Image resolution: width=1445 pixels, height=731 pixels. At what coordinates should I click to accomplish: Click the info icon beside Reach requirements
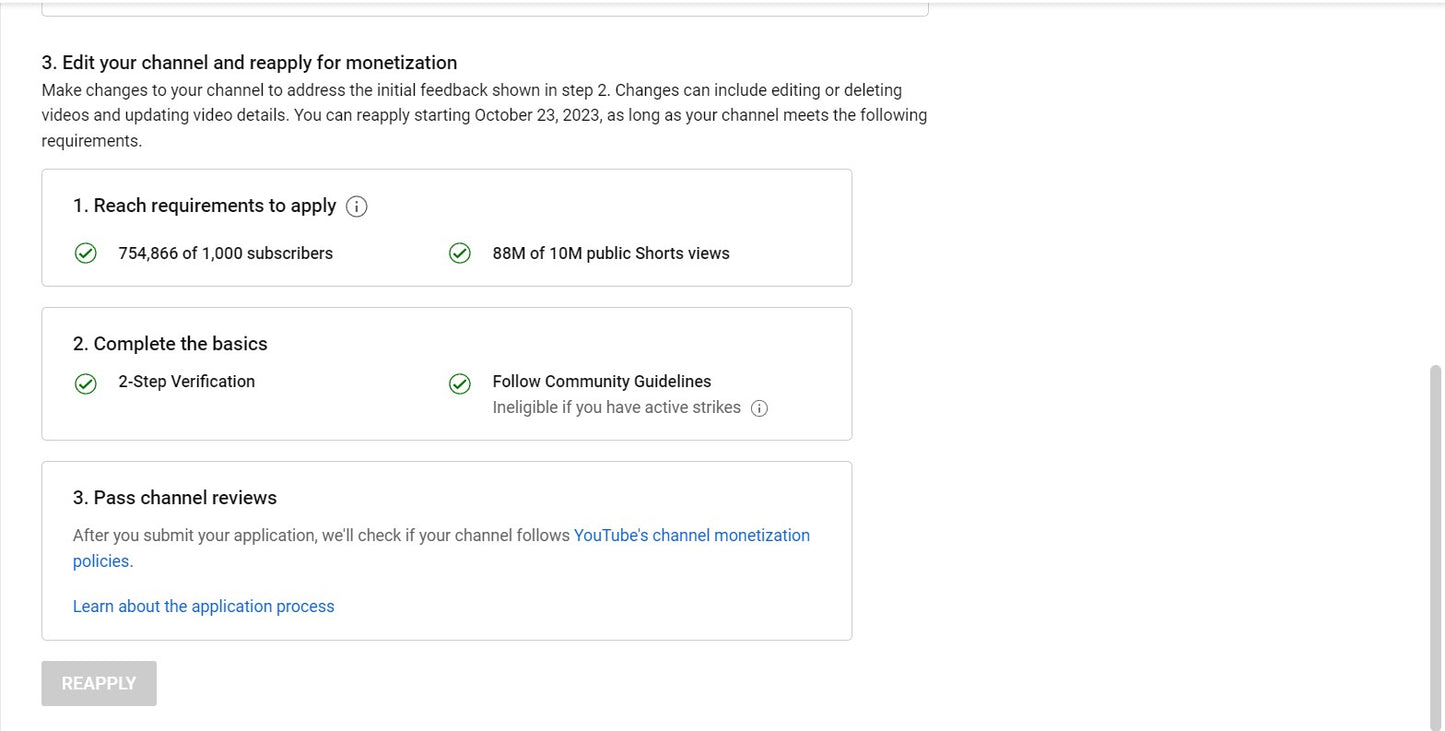point(356,206)
